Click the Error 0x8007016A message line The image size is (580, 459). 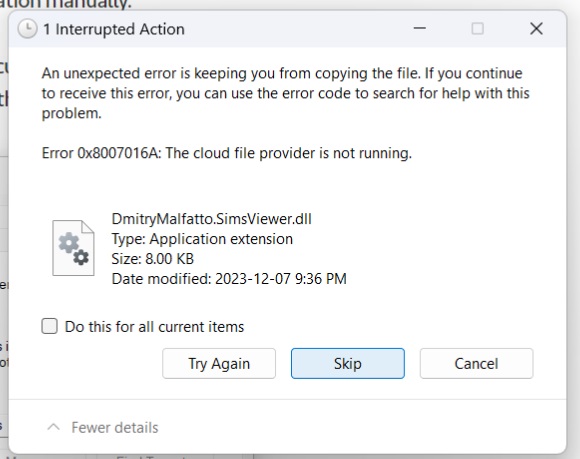[x=227, y=153]
